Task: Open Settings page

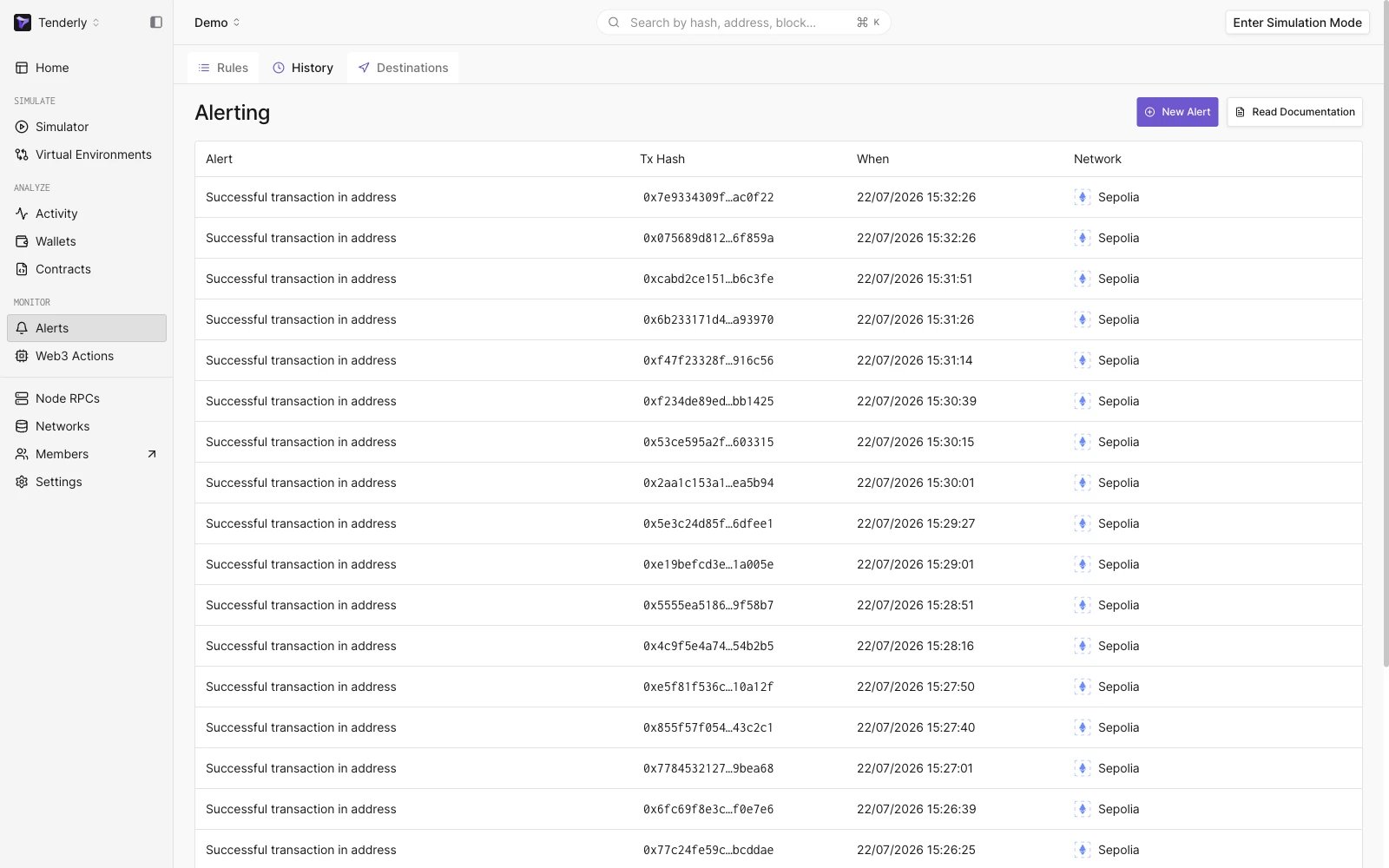Action: tap(87, 482)
